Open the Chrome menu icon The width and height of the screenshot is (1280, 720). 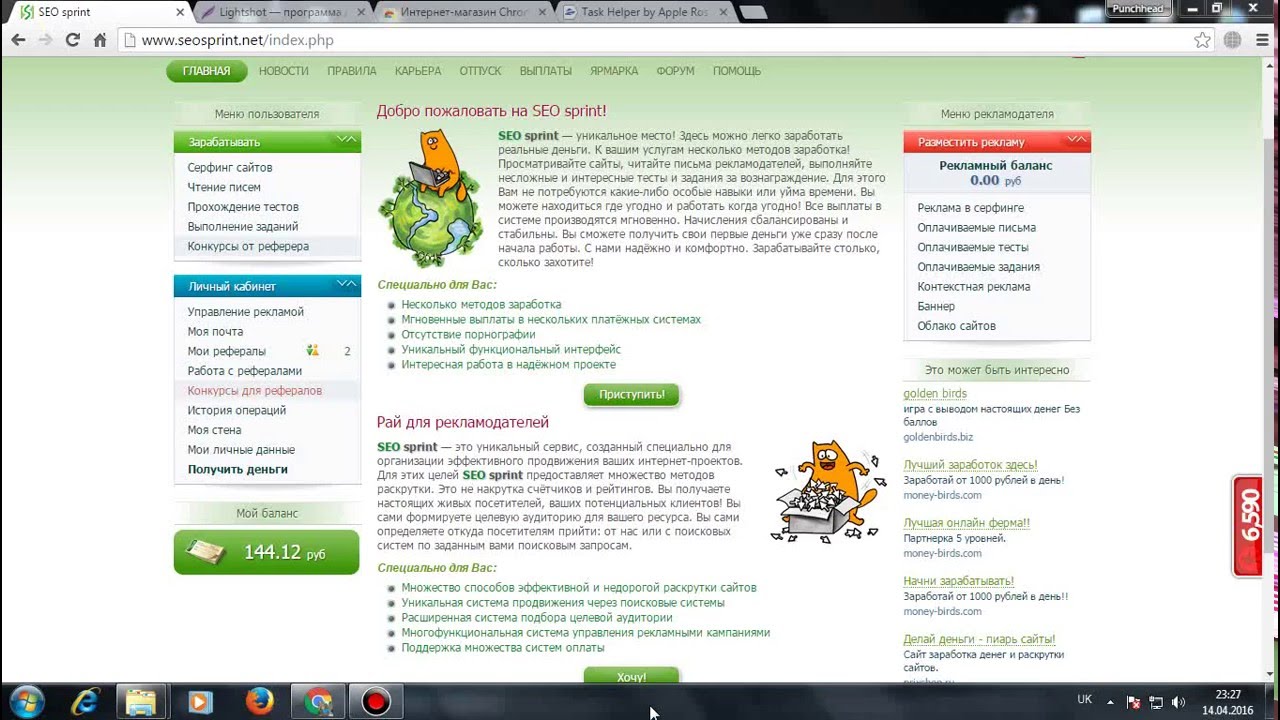click(x=1260, y=40)
